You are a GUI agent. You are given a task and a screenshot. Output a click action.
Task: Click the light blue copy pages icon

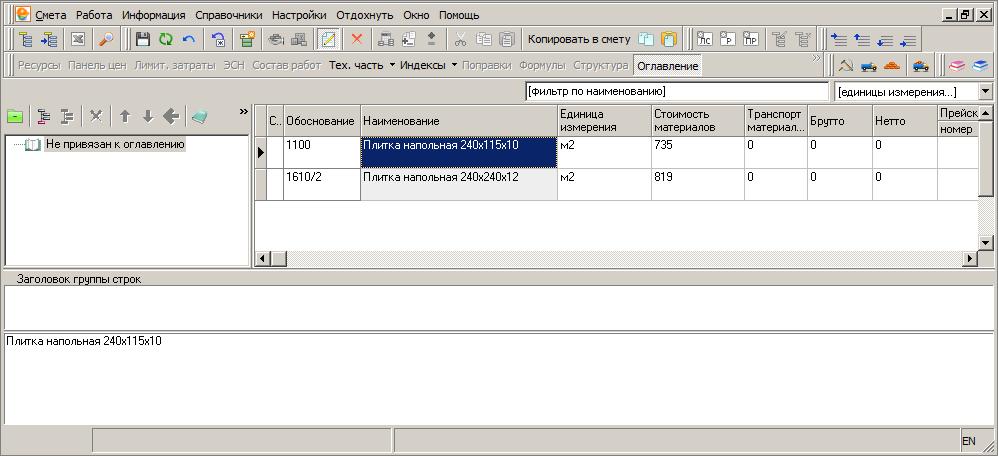click(645, 39)
